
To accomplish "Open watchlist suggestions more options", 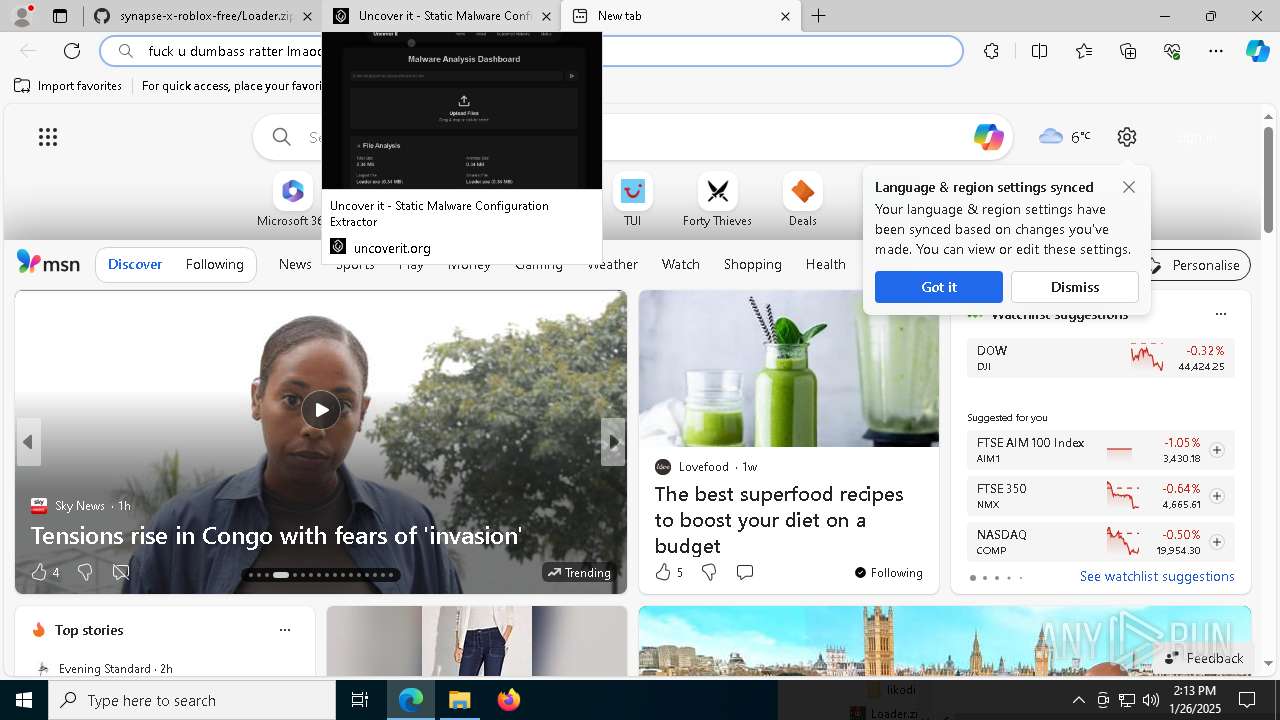I will [1220, 314].
